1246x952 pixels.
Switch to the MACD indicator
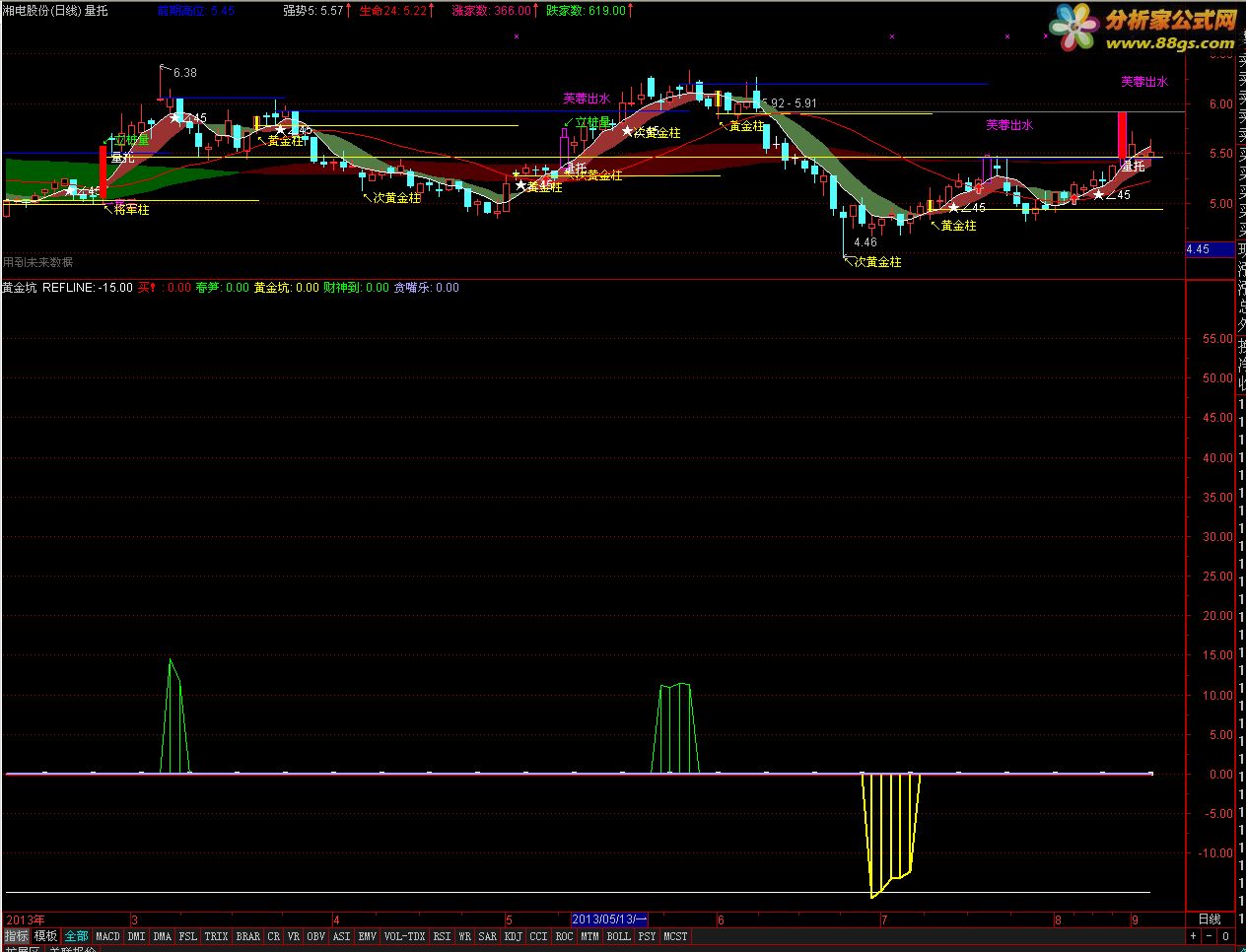tap(107, 936)
